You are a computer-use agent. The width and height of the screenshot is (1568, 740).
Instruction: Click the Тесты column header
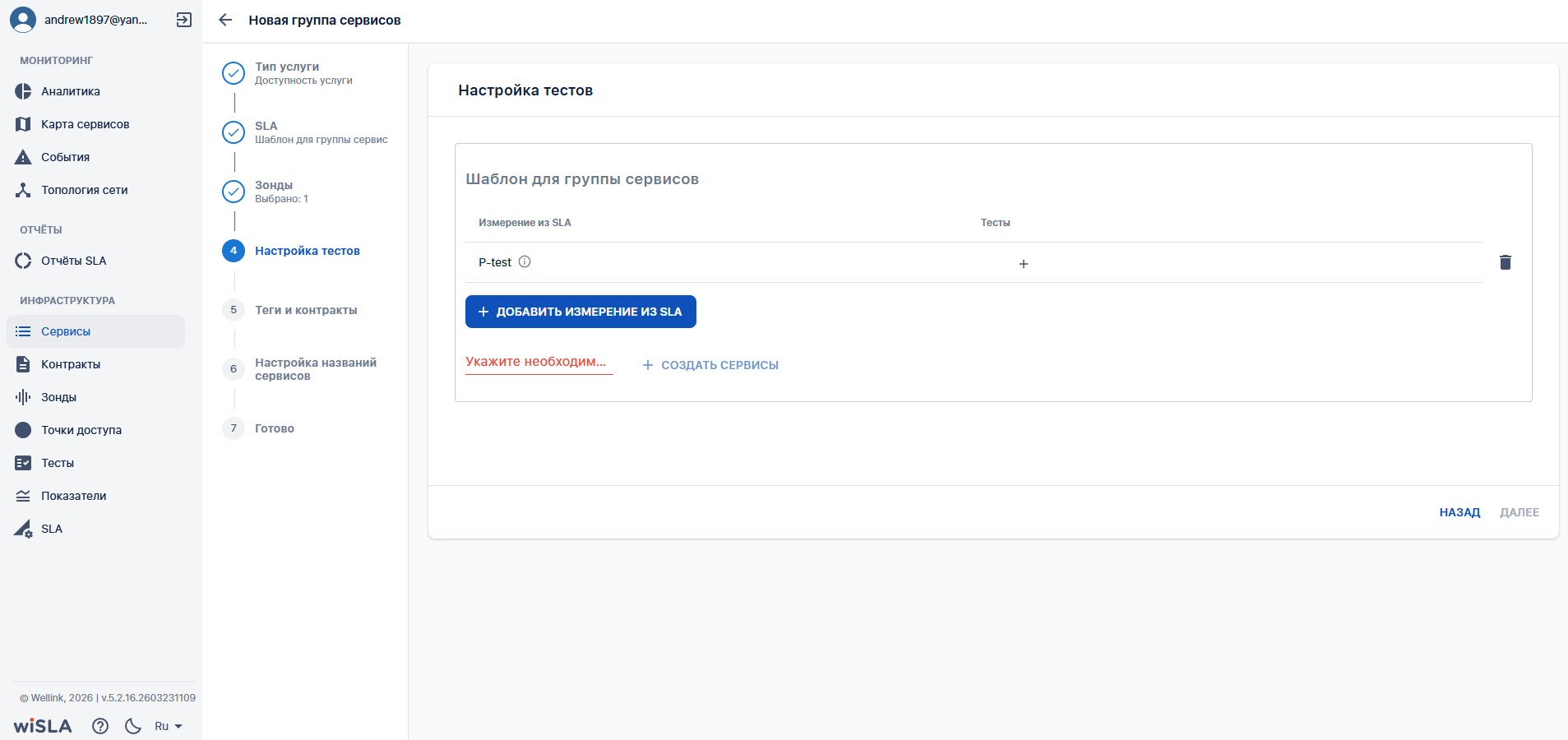click(995, 223)
